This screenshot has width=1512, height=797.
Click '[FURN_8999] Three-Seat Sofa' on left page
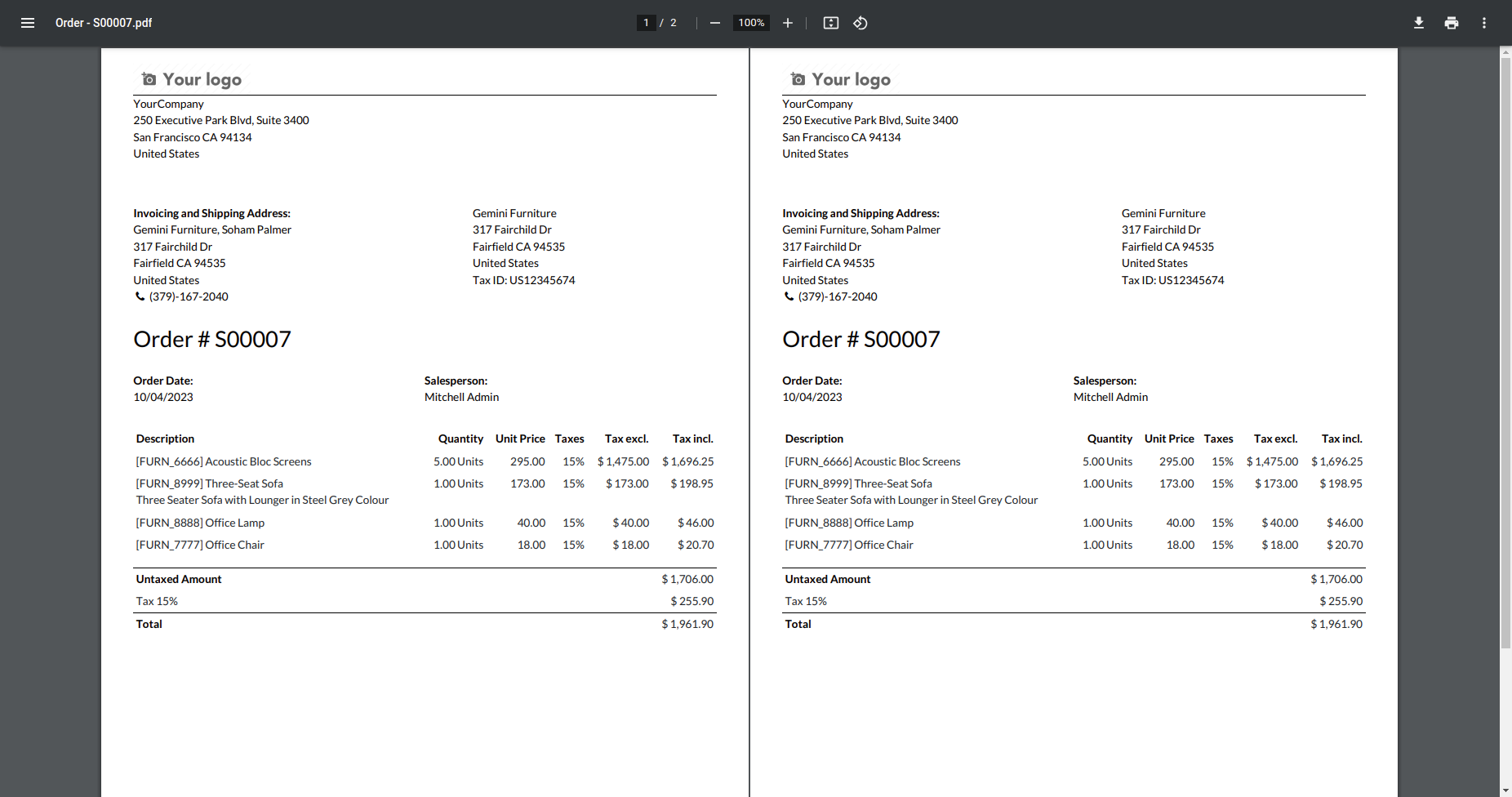(210, 483)
